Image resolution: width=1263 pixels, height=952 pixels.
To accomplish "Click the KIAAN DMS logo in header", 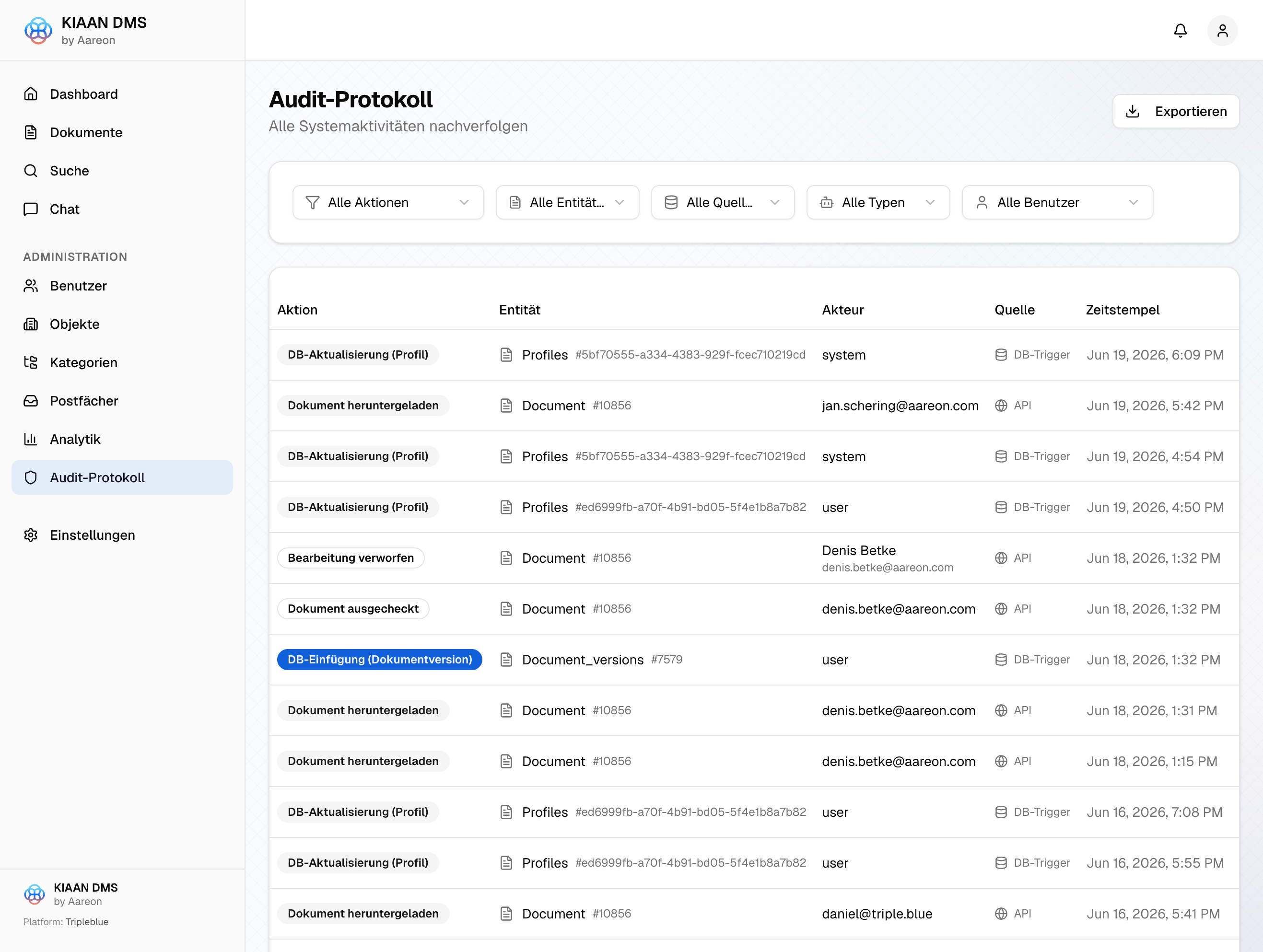I will click(38, 30).
